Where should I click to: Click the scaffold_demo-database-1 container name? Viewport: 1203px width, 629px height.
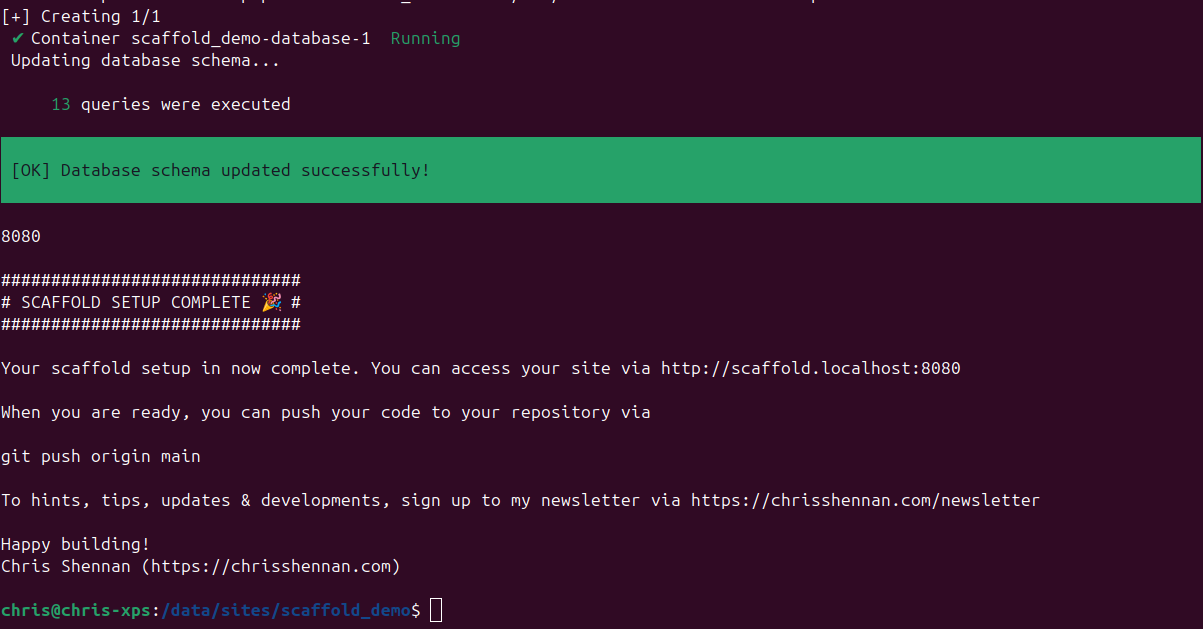(250, 39)
